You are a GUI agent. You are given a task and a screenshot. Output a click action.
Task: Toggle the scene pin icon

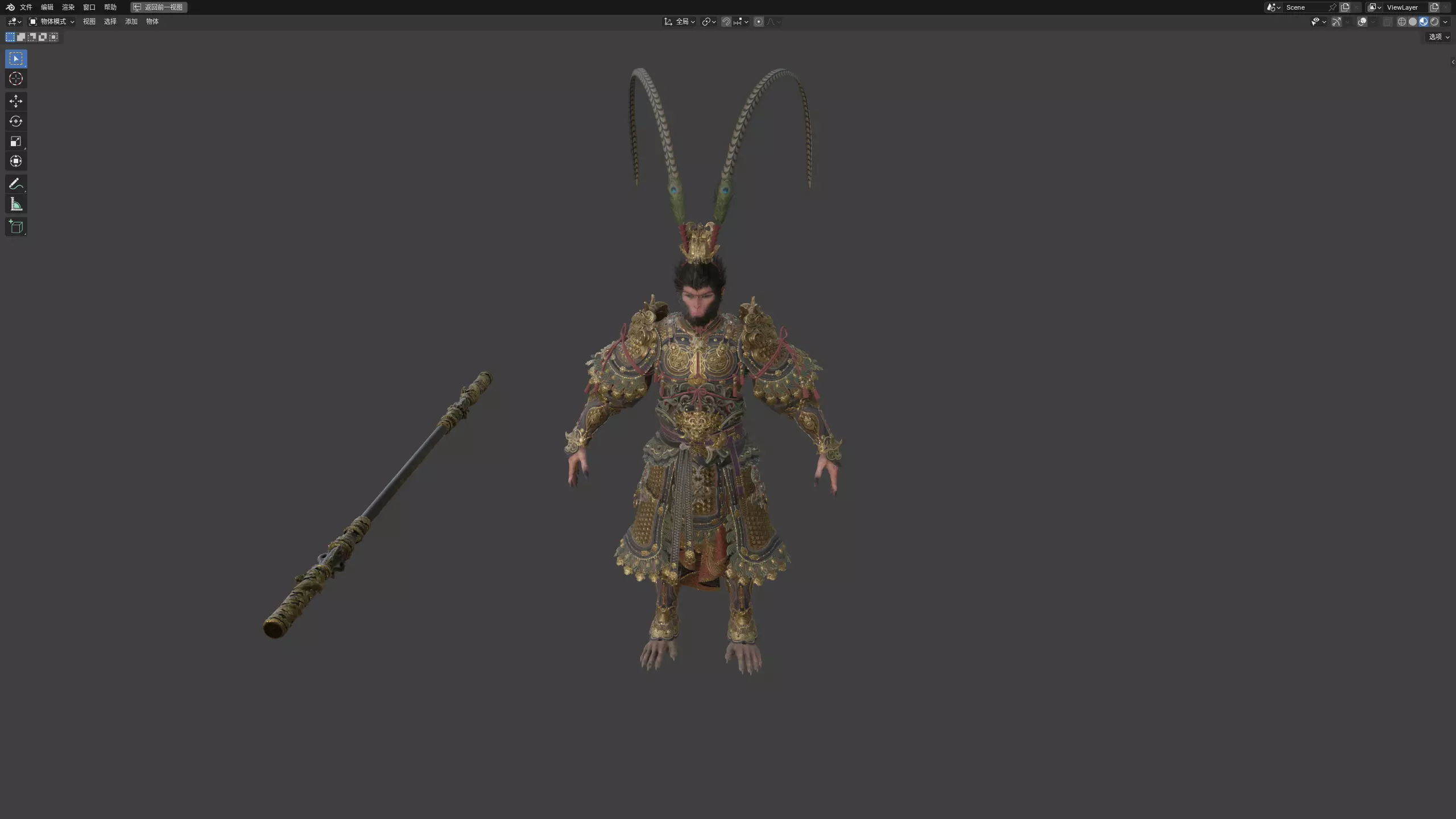(x=1333, y=7)
